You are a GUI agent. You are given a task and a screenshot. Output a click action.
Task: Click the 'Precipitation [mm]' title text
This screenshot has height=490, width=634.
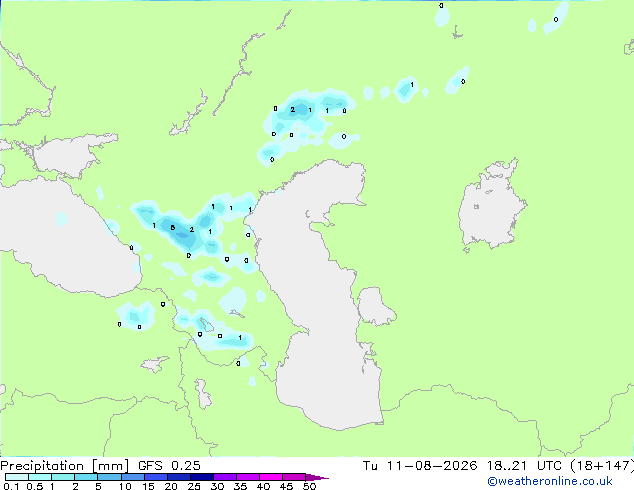click(65, 466)
